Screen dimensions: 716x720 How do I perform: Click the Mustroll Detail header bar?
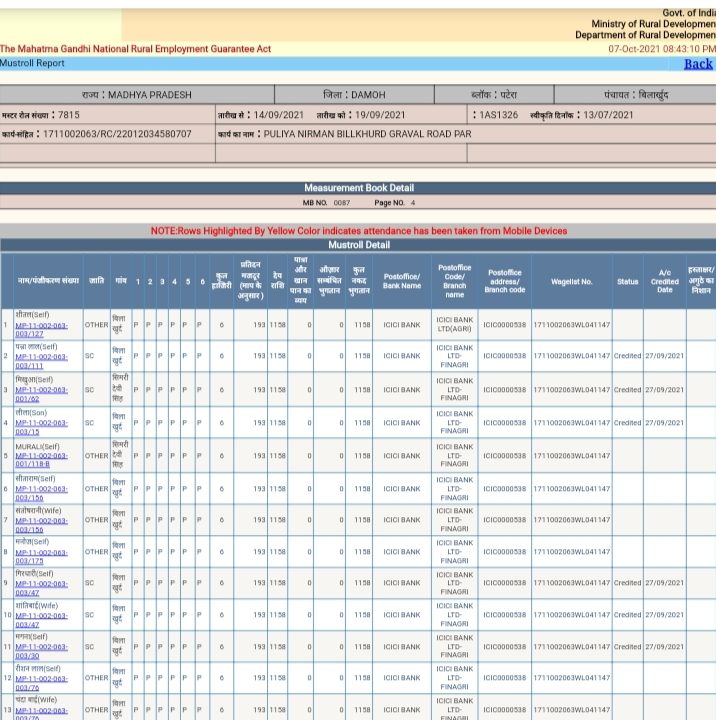click(x=358, y=245)
